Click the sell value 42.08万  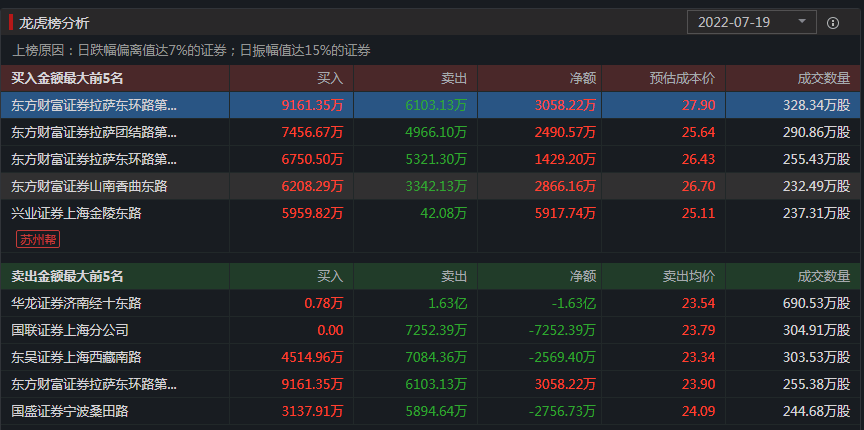pos(444,213)
